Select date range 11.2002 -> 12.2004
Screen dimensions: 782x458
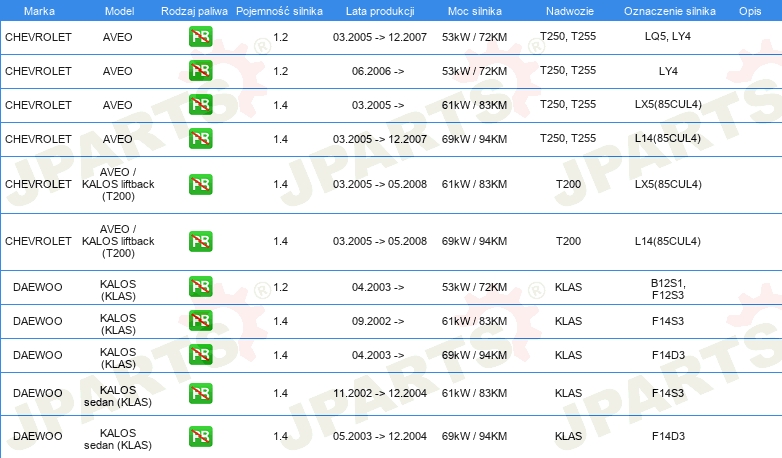[x=380, y=393]
